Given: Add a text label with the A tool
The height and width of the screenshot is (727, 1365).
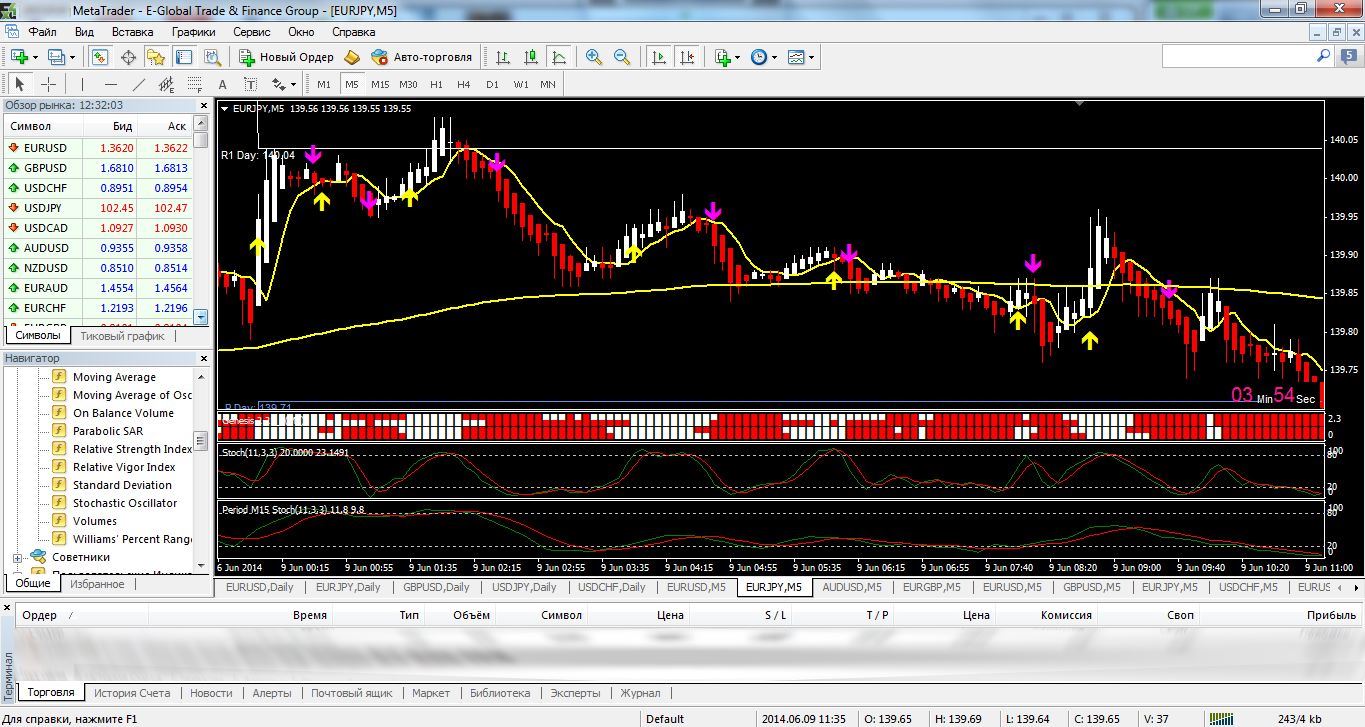Looking at the screenshot, I should click(222, 85).
